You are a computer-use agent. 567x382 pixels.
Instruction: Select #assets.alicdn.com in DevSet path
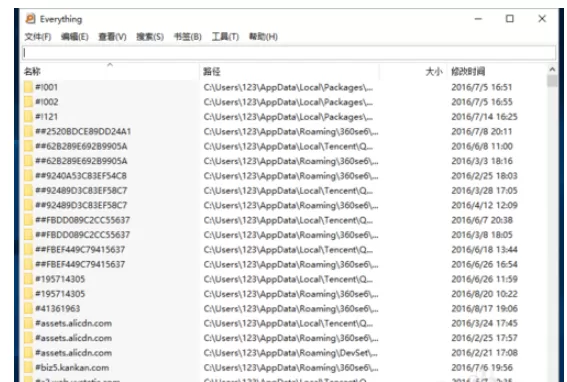click(73, 353)
